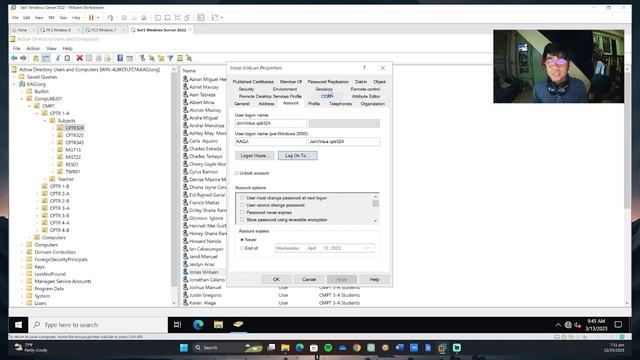This screenshot has height=360, width=640.
Task: Click the VMware pause button
Action: (x=91, y=18)
